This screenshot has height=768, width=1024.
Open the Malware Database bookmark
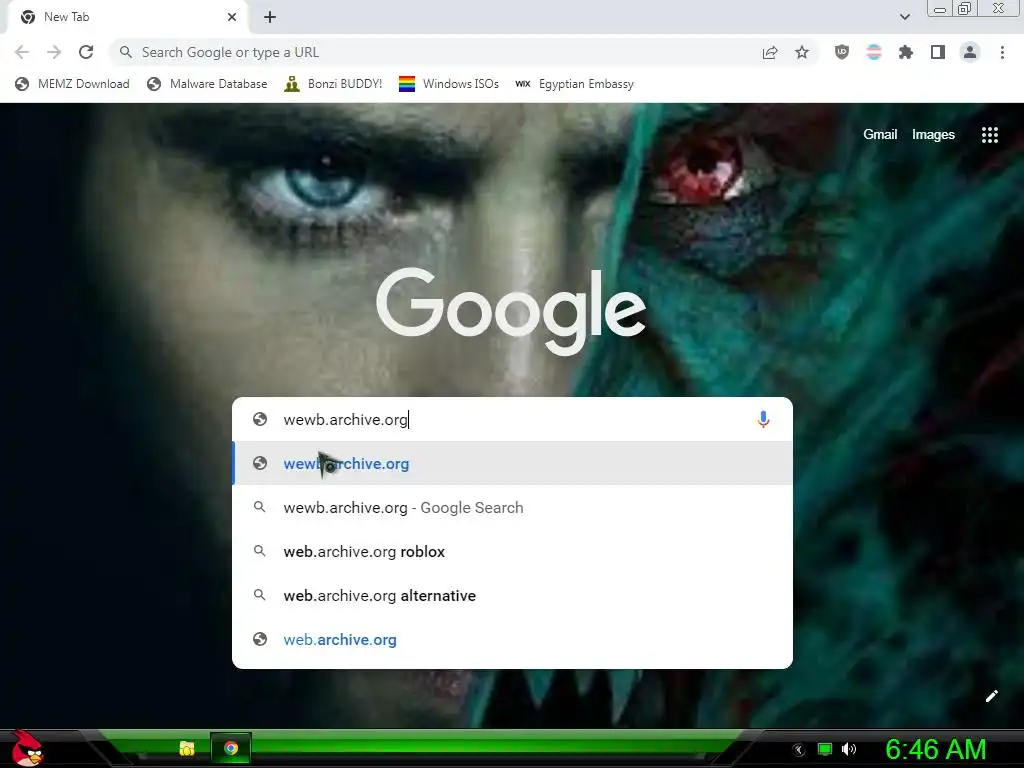click(207, 84)
